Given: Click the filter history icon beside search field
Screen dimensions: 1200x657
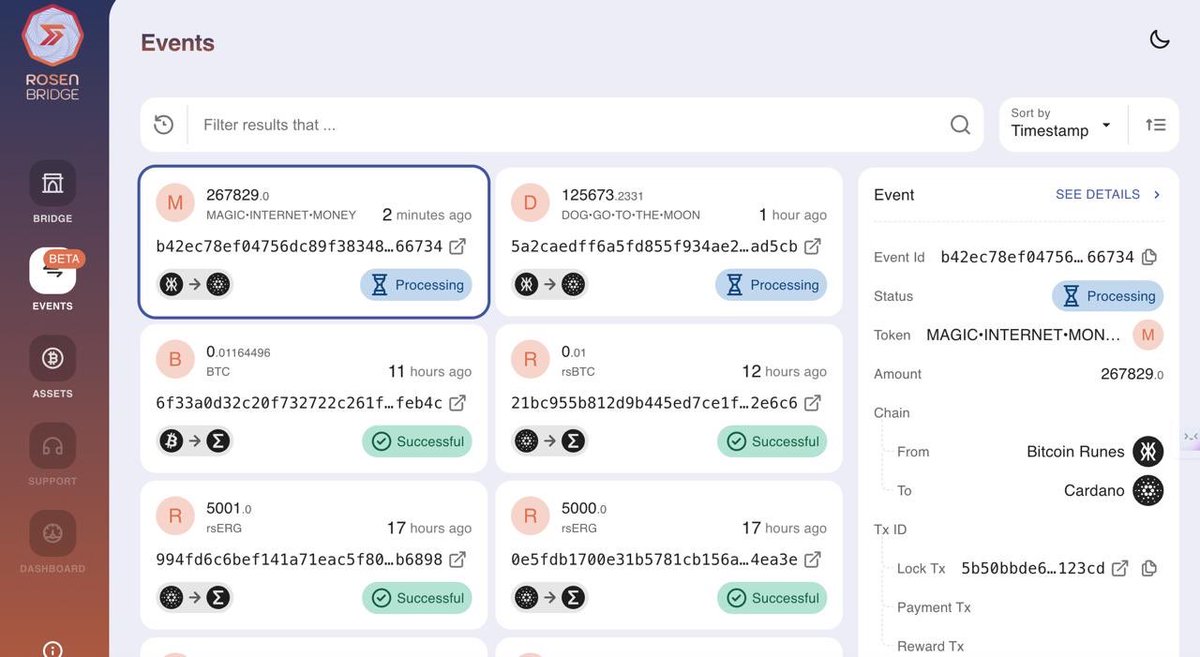Looking at the screenshot, I should point(163,124).
